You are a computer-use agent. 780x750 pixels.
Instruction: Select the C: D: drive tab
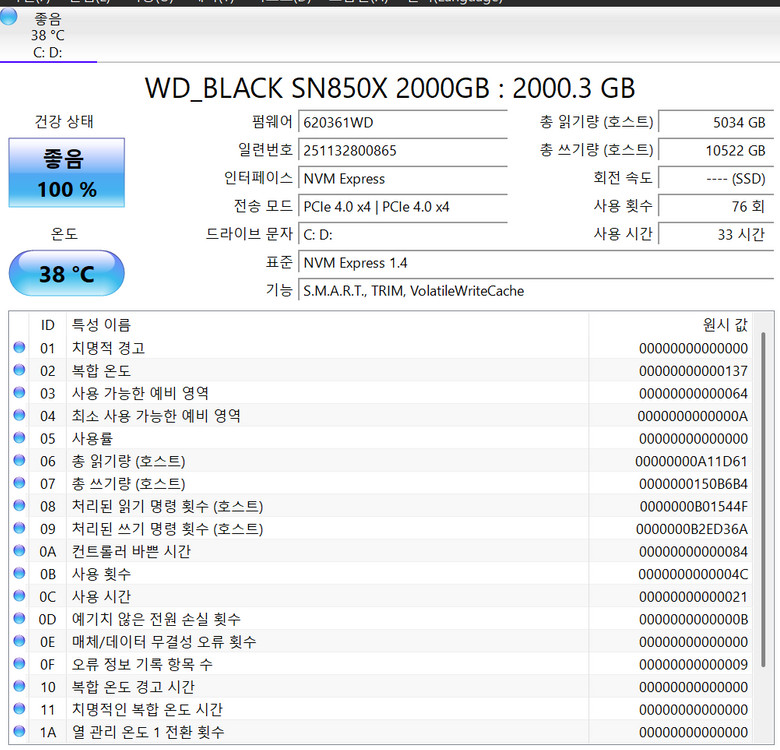48,35
